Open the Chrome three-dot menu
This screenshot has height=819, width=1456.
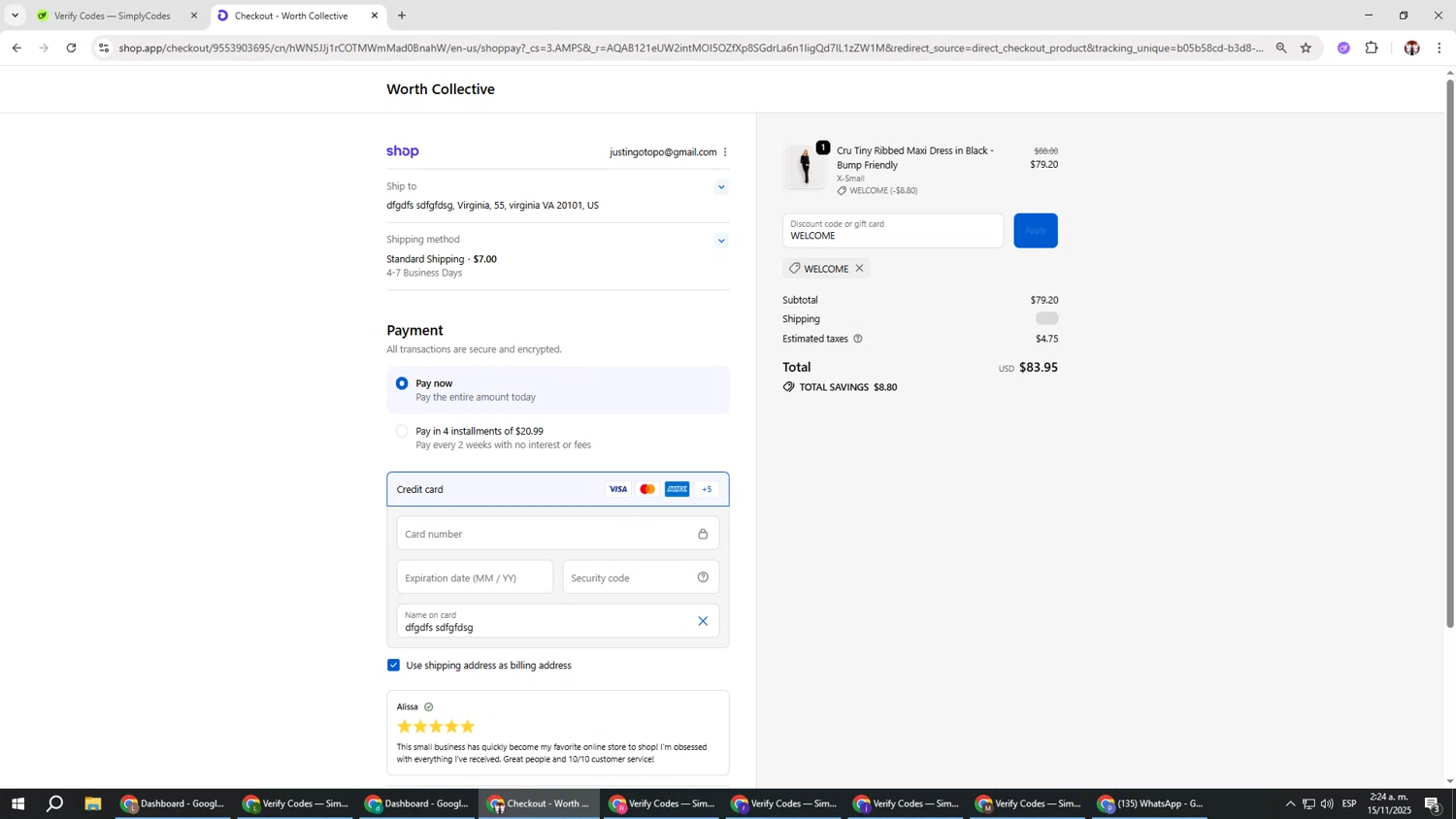[1439, 48]
